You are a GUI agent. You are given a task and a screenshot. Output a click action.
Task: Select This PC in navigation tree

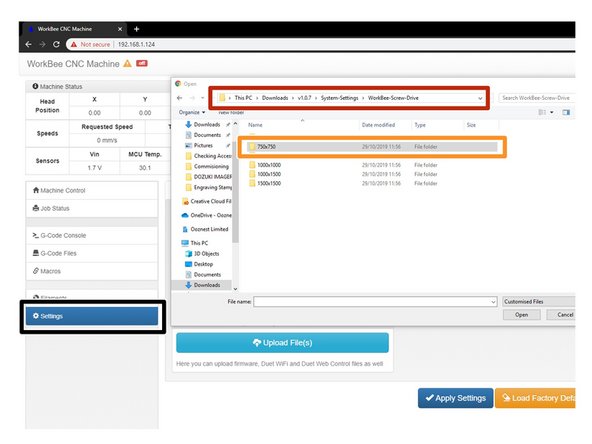195,243
